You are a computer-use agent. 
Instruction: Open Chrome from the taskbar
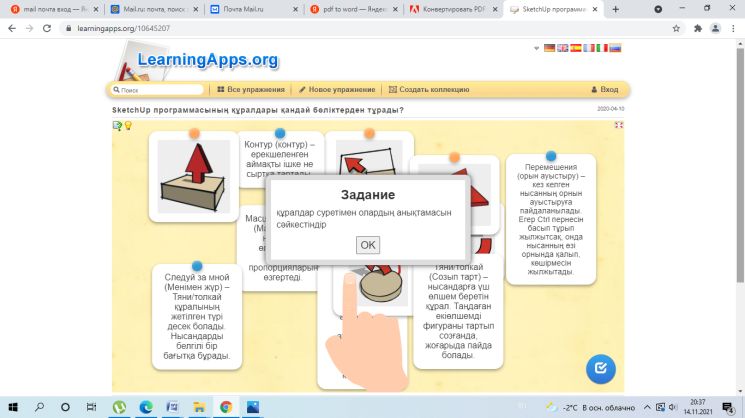click(226, 407)
